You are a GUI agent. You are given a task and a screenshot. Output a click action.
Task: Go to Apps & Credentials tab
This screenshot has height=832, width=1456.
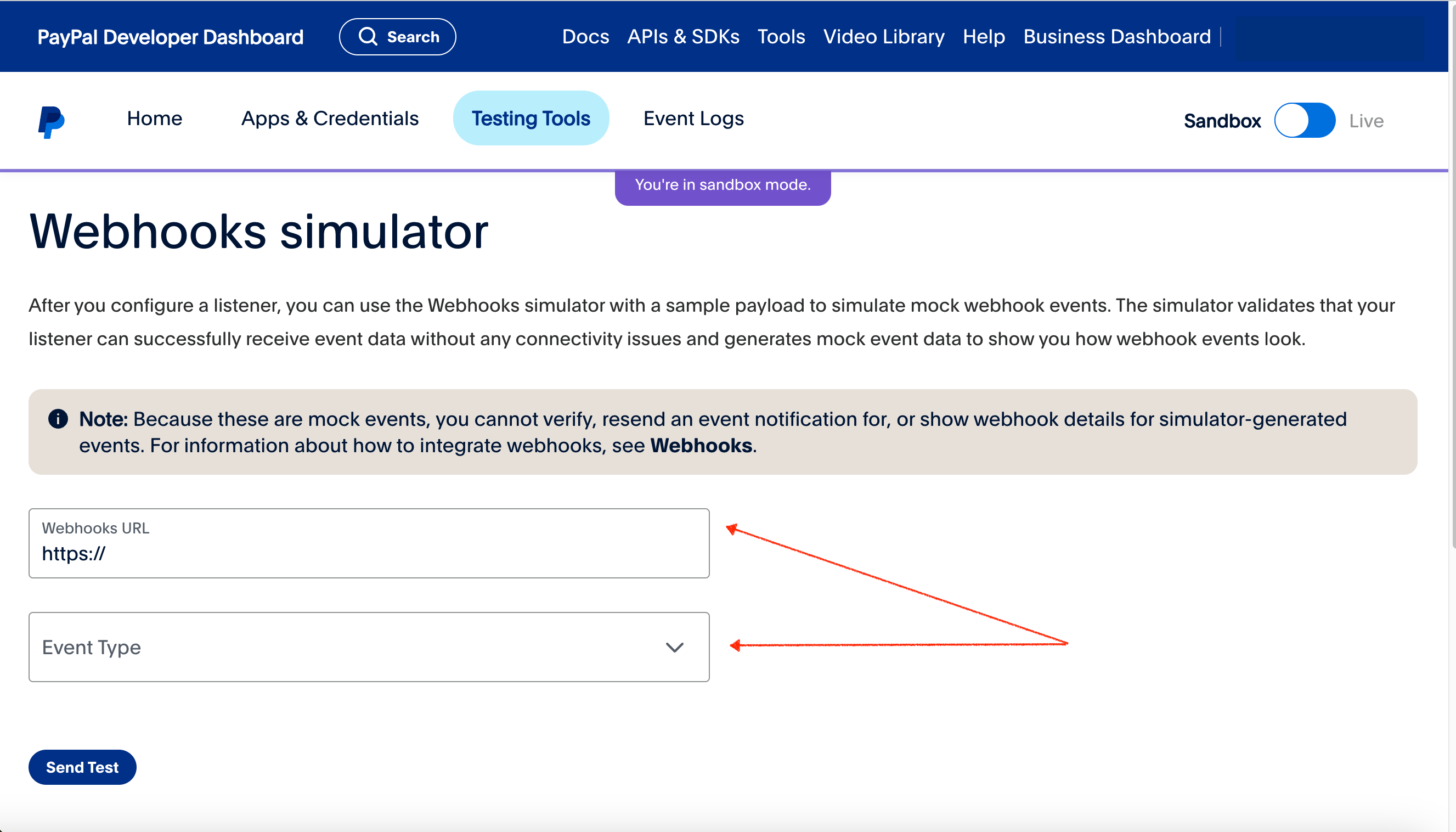[x=330, y=119]
